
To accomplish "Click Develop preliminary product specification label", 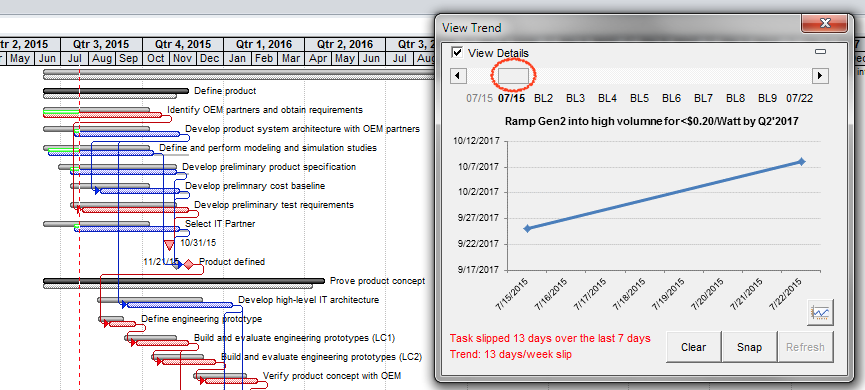I will (269, 167).
